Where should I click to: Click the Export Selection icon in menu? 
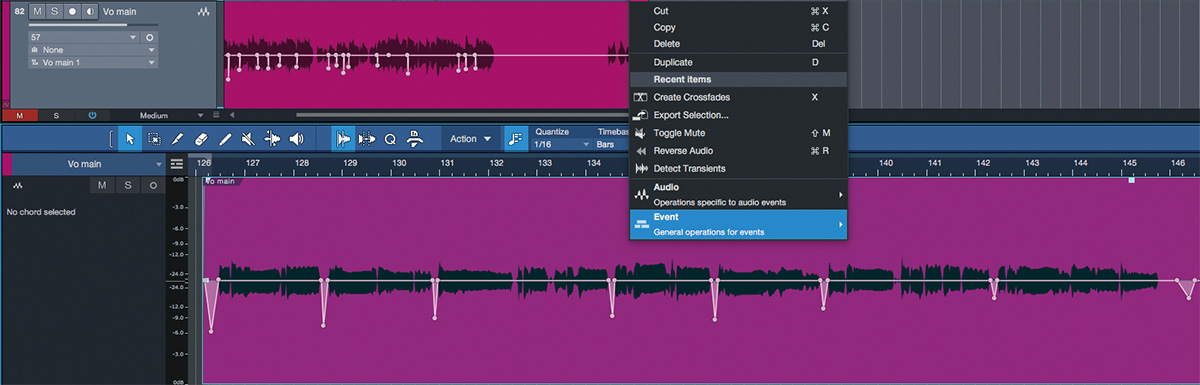[x=641, y=115]
